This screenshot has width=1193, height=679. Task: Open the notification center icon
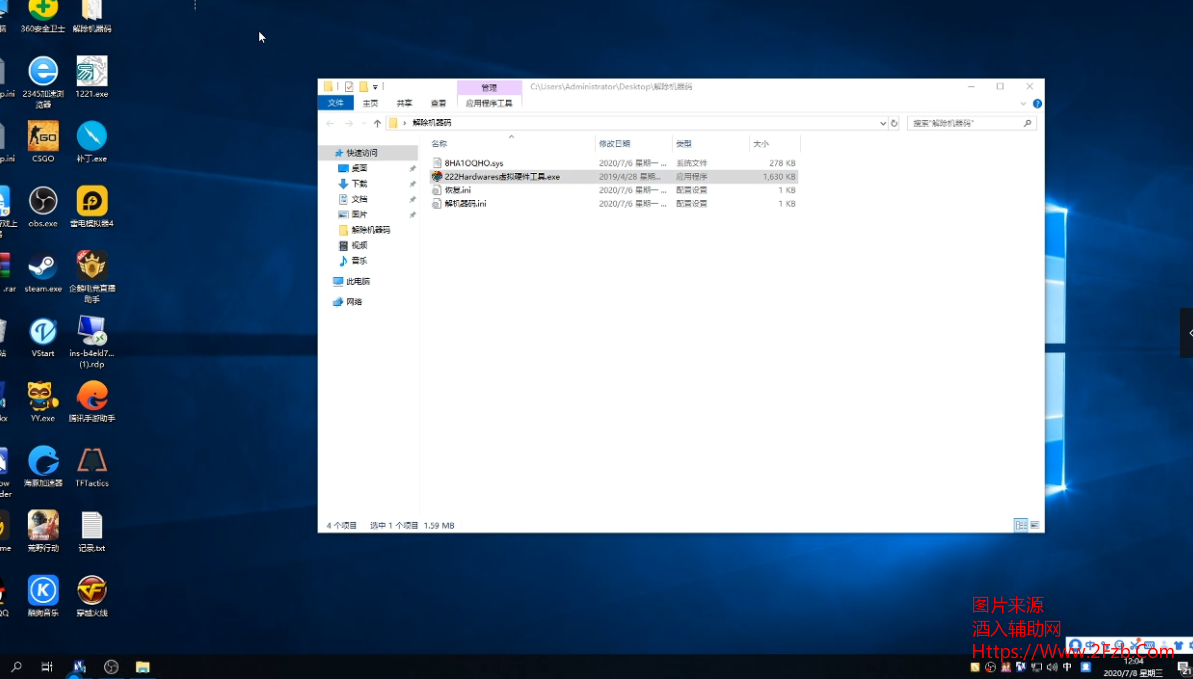coord(1182,668)
